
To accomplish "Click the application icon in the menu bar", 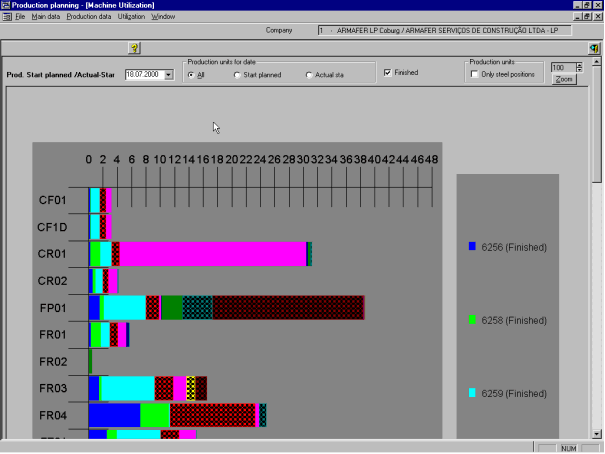I will pos(6,17).
